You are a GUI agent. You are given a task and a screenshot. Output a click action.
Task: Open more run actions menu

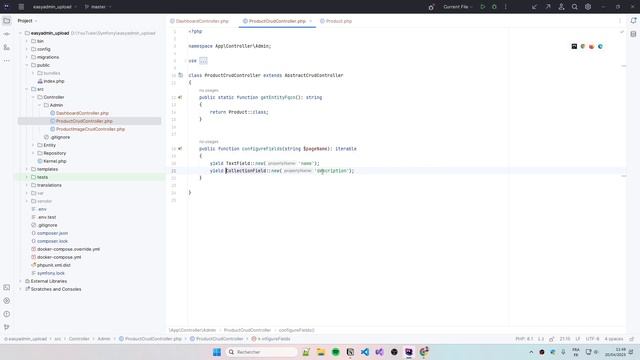[505, 7]
